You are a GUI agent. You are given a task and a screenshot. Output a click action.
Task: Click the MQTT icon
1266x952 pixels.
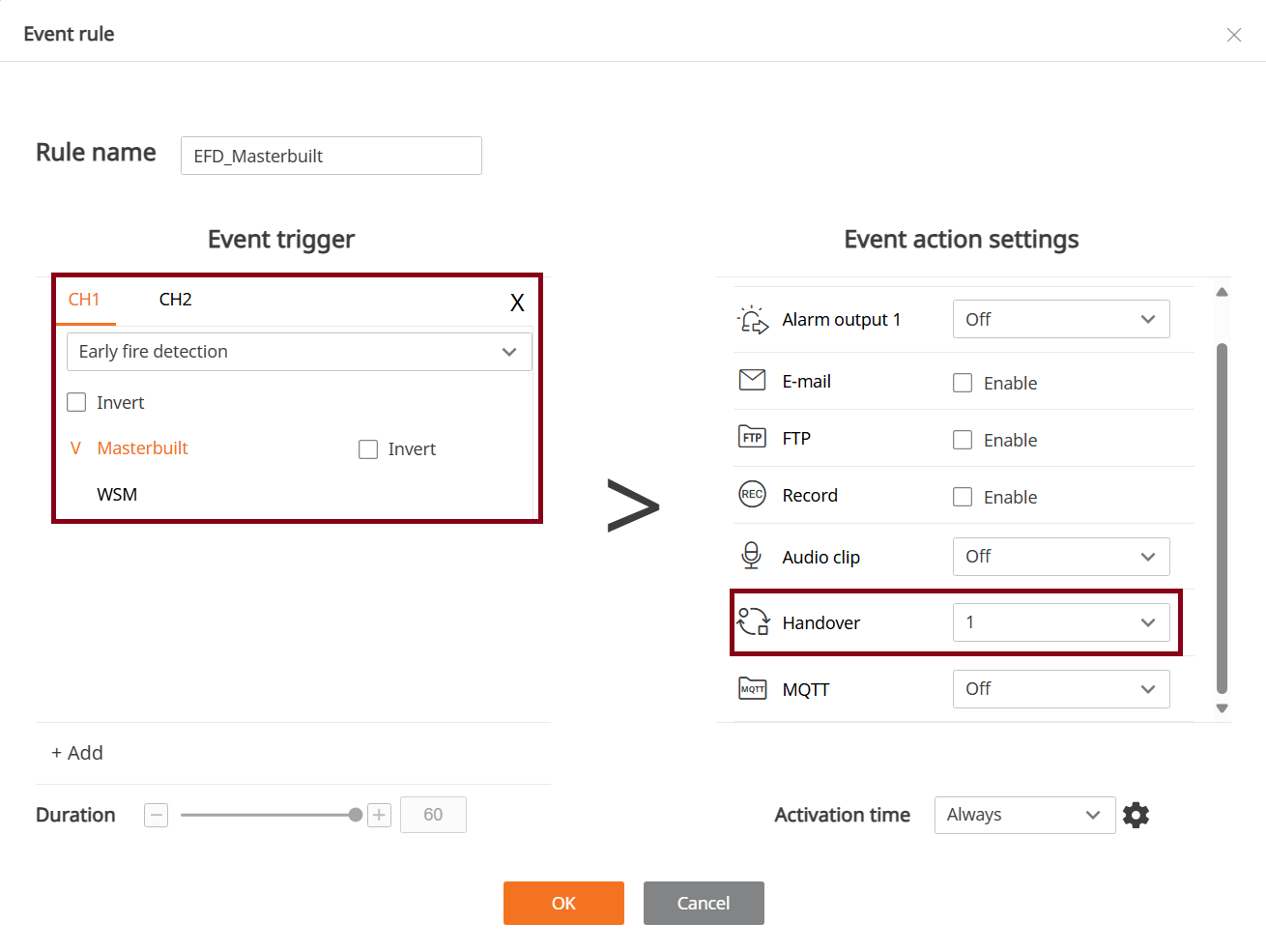coord(752,689)
